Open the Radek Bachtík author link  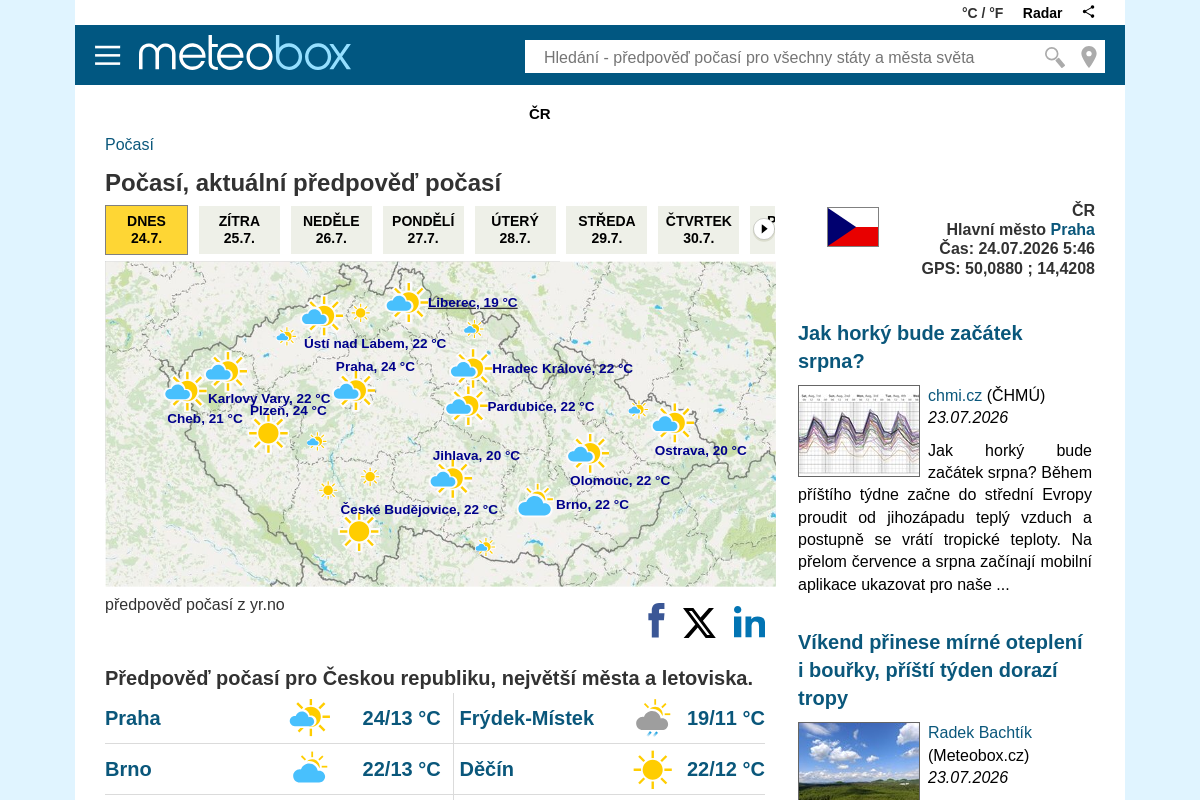pos(980,732)
